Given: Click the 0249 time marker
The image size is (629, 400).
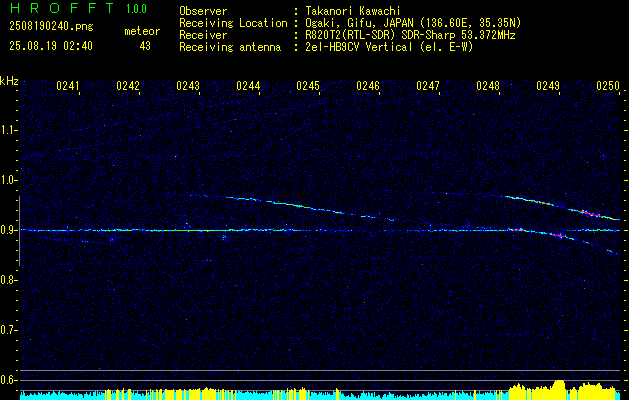Looking at the screenshot, I should [x=548, y=85].
